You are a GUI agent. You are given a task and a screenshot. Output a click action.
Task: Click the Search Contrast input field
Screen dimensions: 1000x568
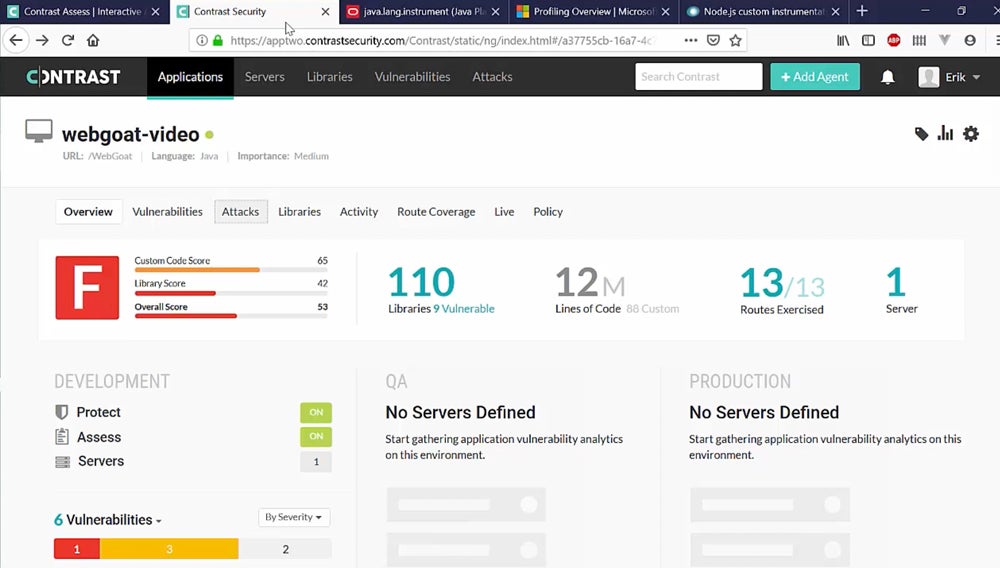click(x=698, y=77)
